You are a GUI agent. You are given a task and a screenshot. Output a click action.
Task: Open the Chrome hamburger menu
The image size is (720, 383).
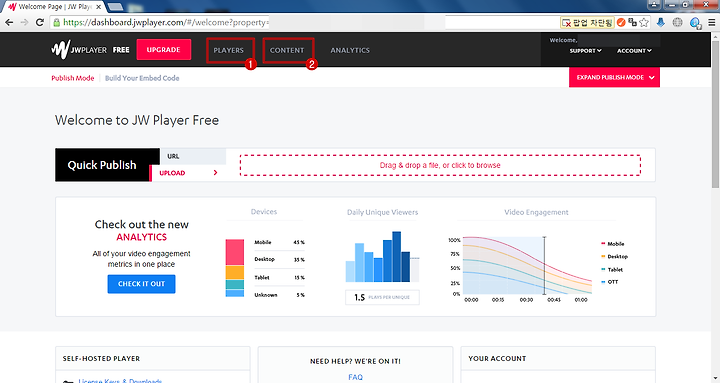pyautogui.click(x=712, y=22)
